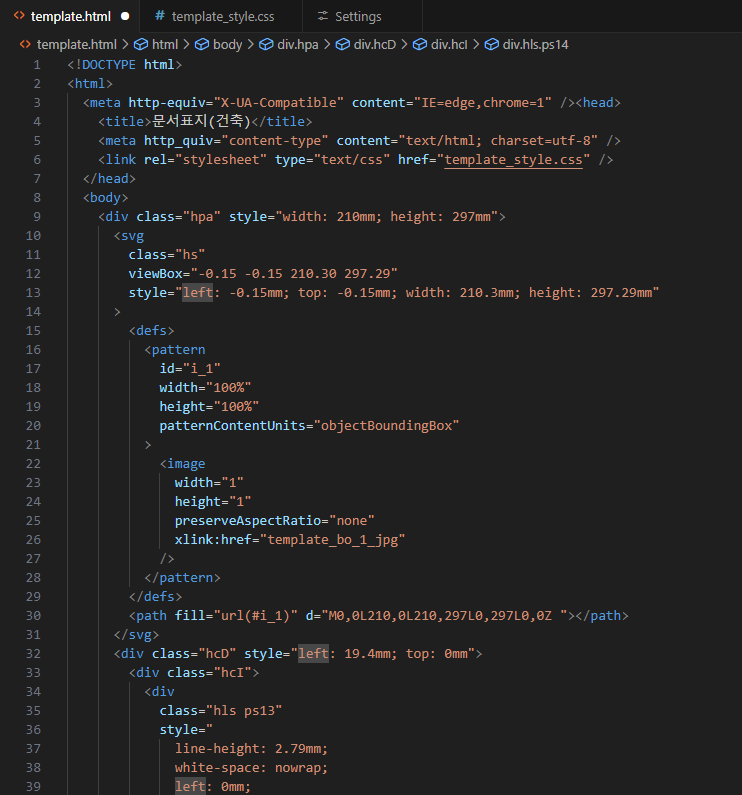Click line number 30 in the gutter

coord(33,616)
